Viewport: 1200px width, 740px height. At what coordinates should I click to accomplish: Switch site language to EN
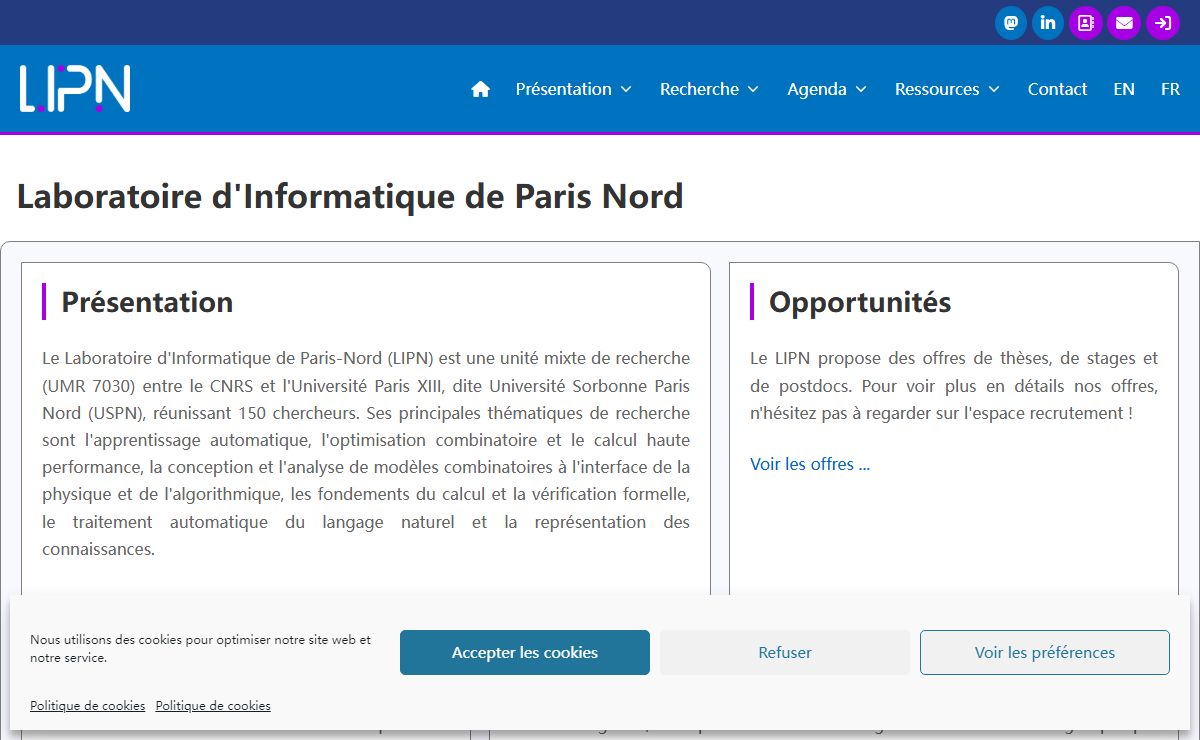(x=1124, y=89)
